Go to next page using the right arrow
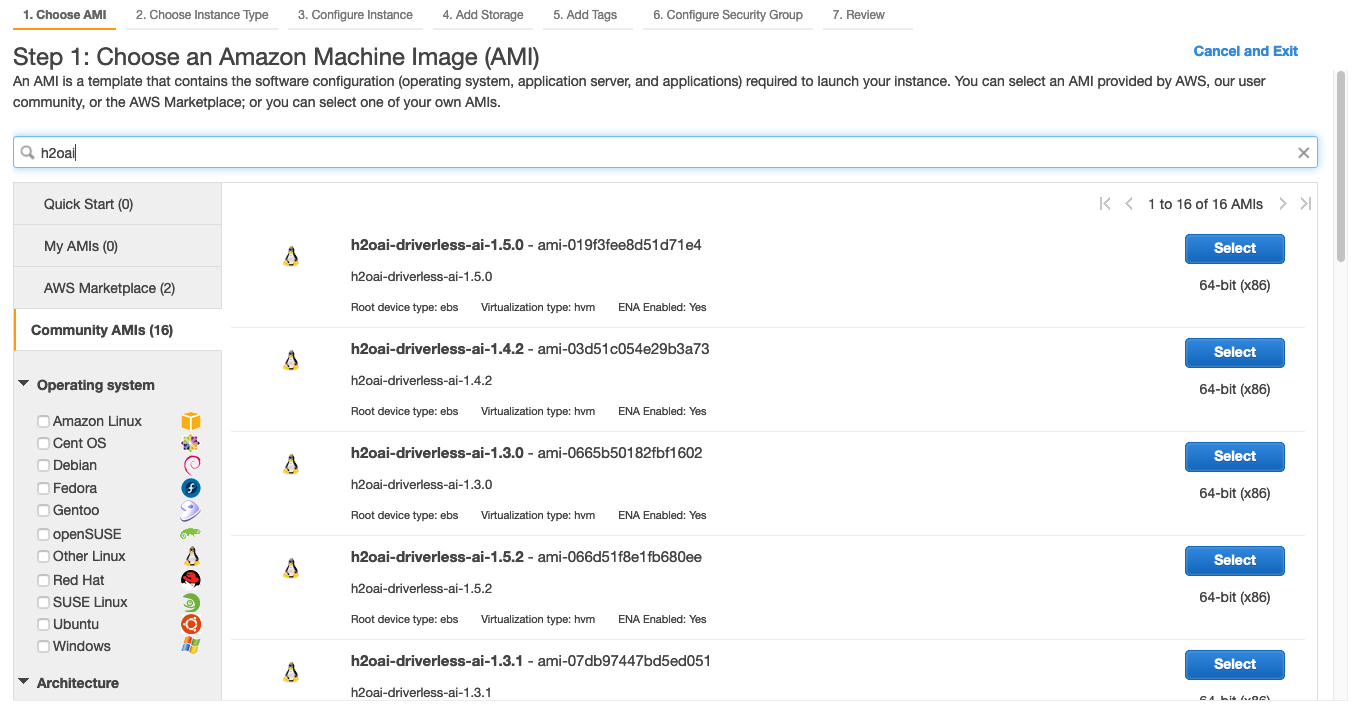Screen dimensions: 1352x720 click(1283, 203)
